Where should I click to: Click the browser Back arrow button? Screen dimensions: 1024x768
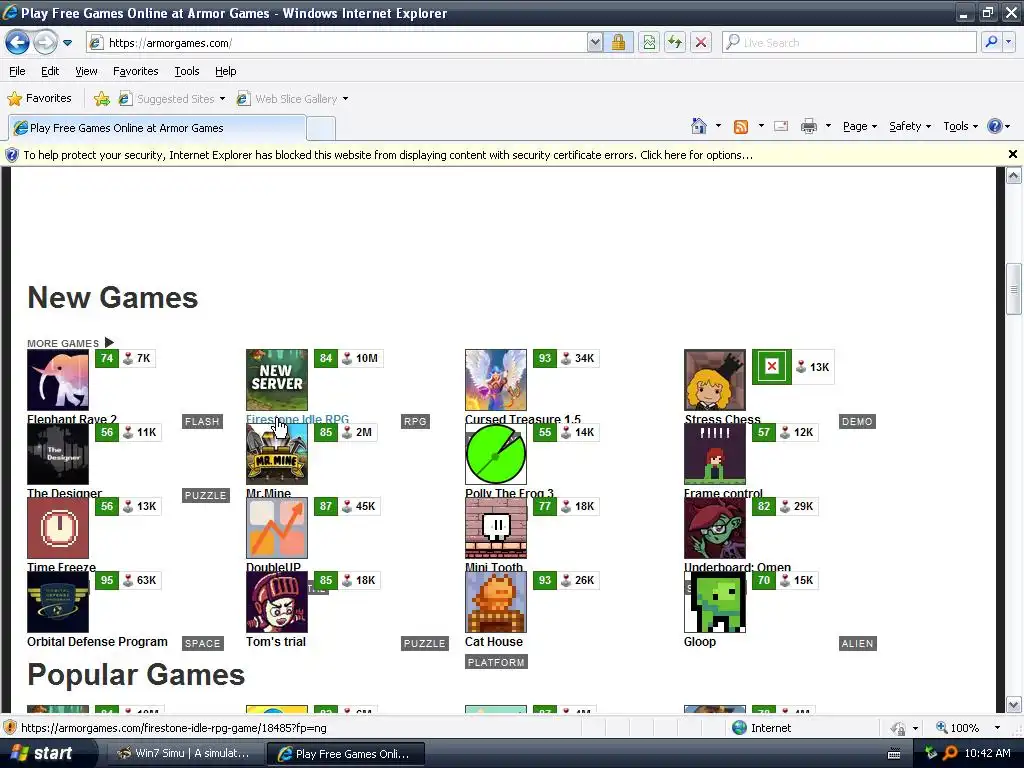pos(17,43)
